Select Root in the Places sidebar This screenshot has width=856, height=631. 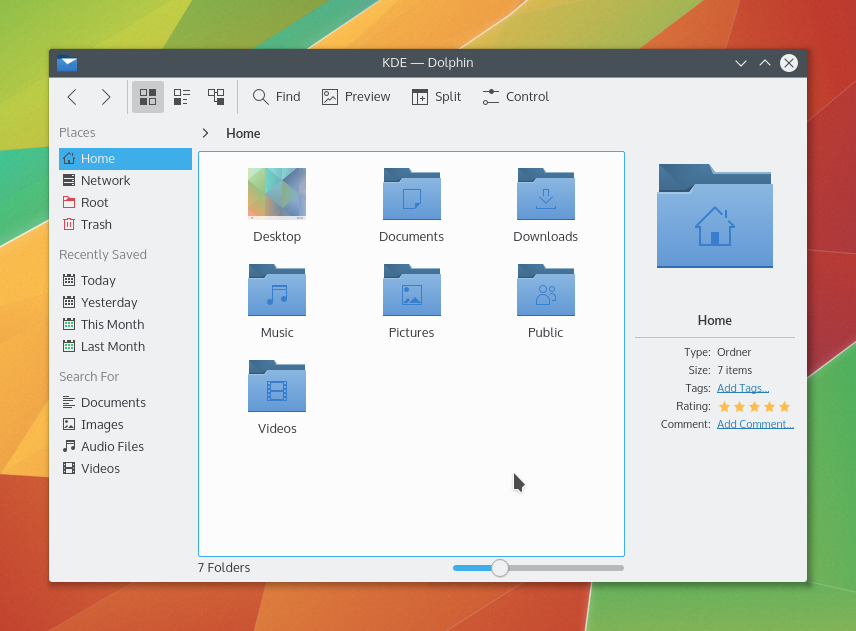click(94, 203)
